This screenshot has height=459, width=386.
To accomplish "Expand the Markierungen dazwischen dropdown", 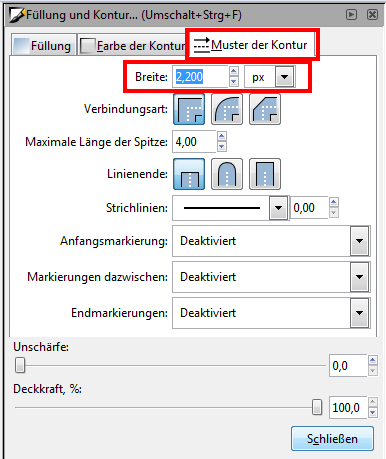I will tap(359, 277).
